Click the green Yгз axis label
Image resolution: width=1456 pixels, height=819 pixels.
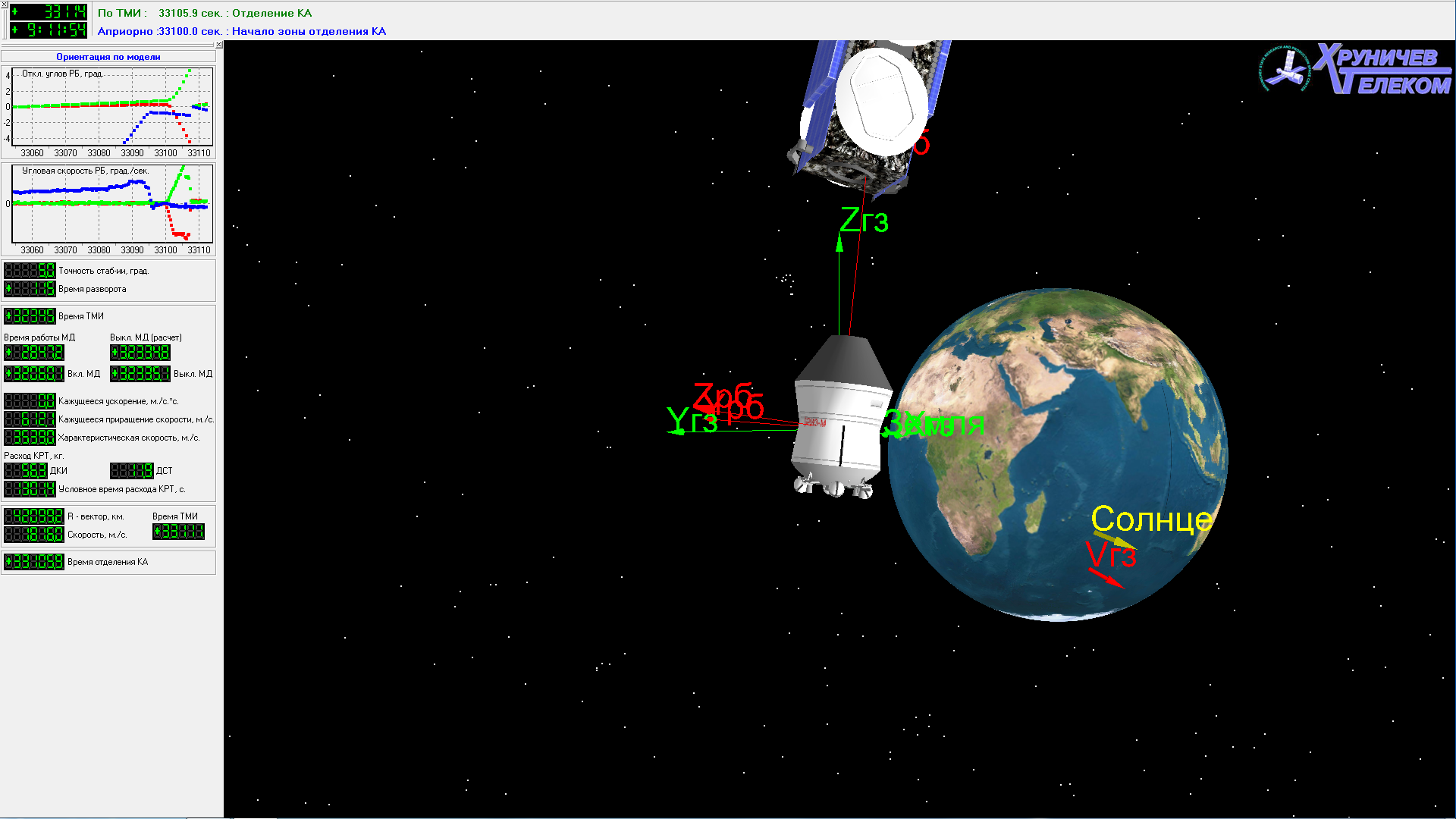(x=691, y=421)
